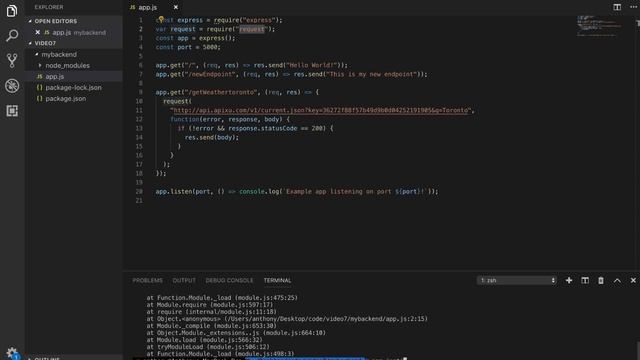Select app.js mybackend under Open Editors
This screenshot has width=640, height=360.
click(x=74, y=32)
